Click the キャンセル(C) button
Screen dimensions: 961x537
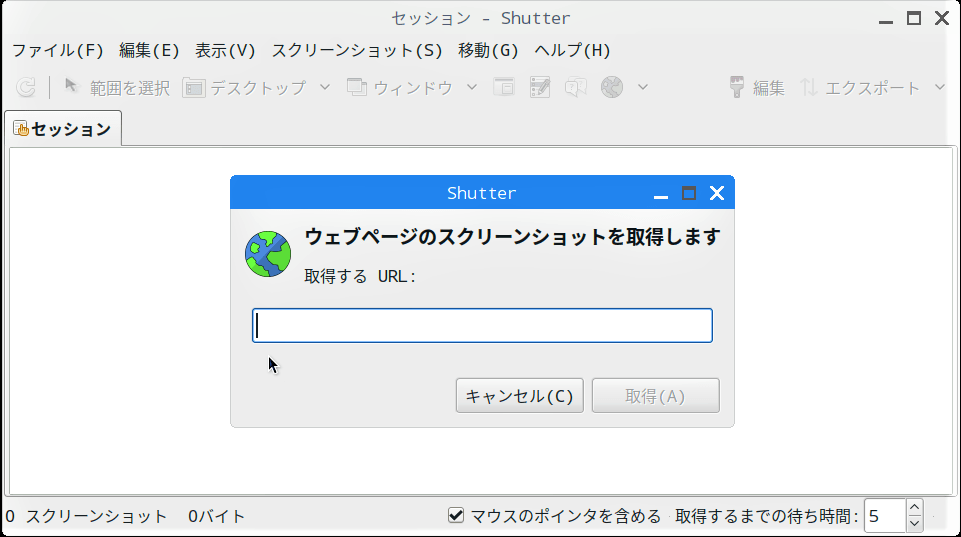(x=520, y=395)
